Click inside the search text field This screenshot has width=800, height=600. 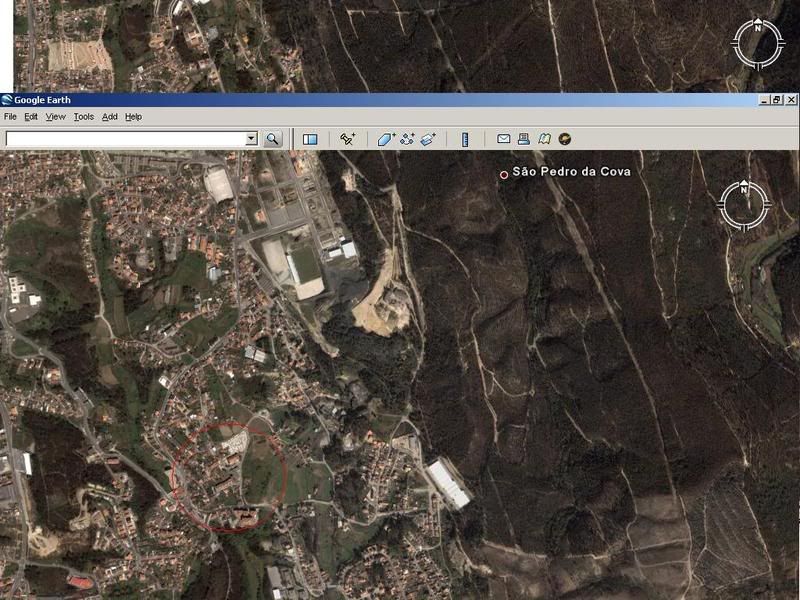click(x=126, y=139)
